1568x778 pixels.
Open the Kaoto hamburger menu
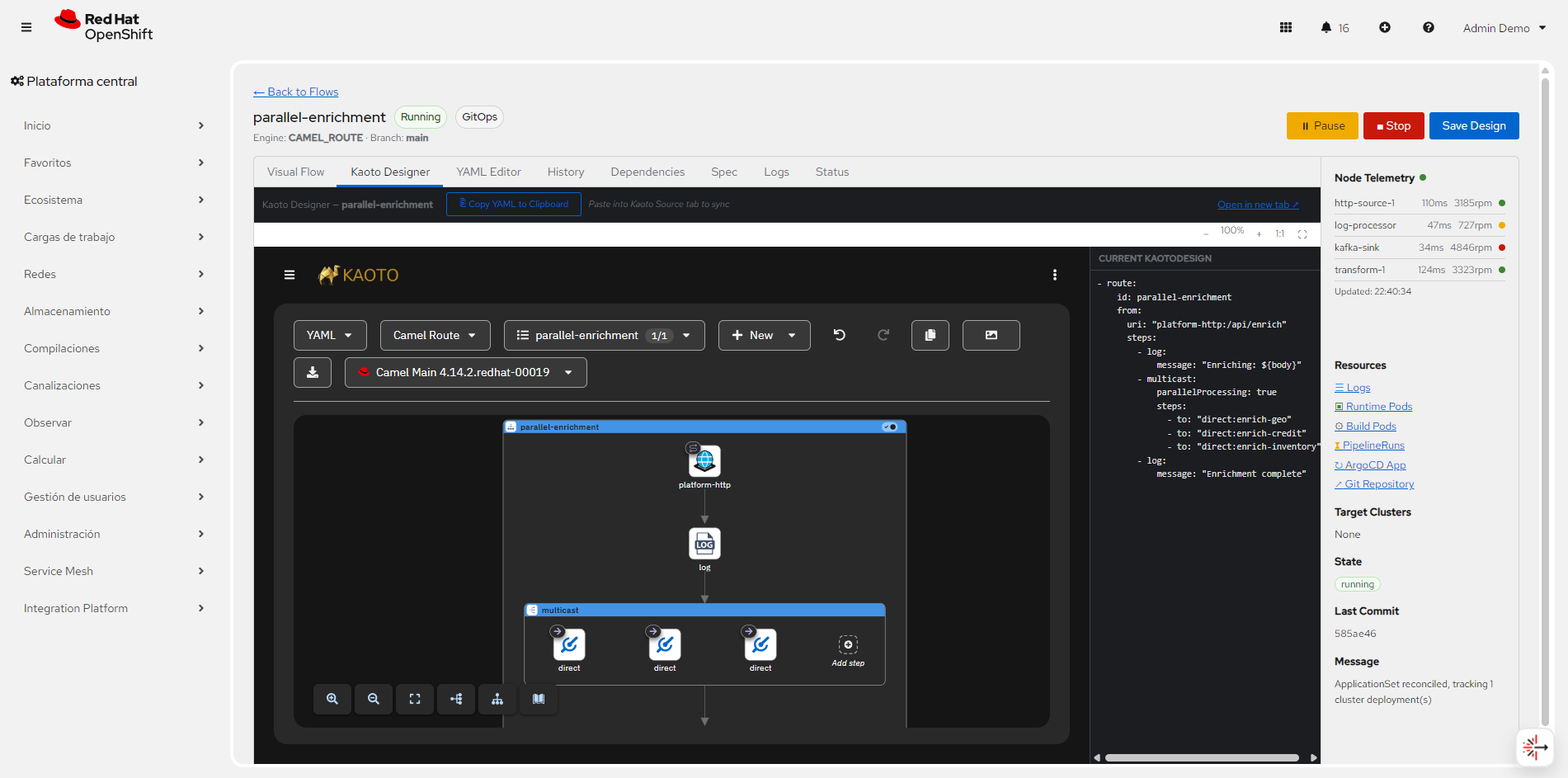pos(290,275)
